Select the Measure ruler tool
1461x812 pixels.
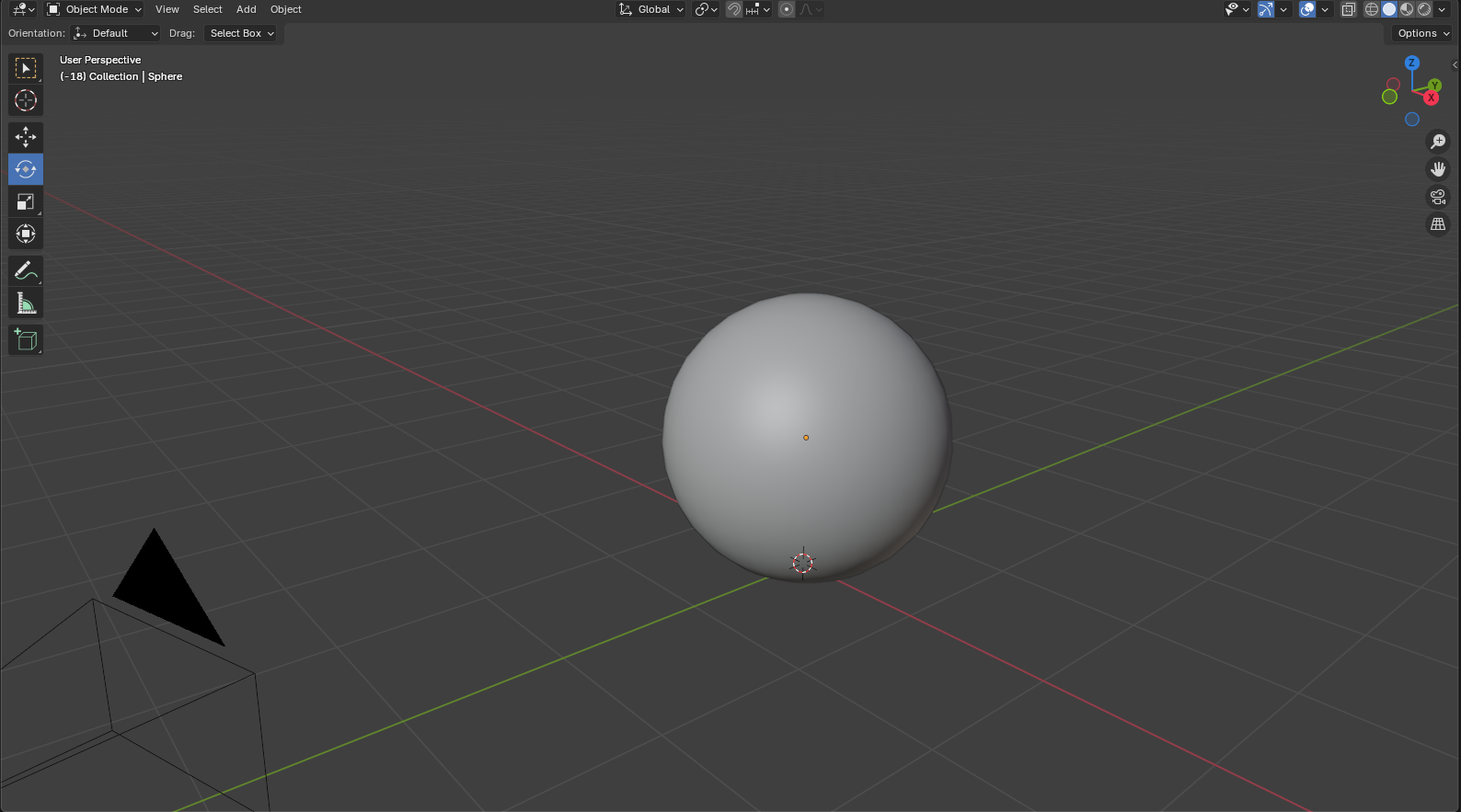tap(26, 303)
